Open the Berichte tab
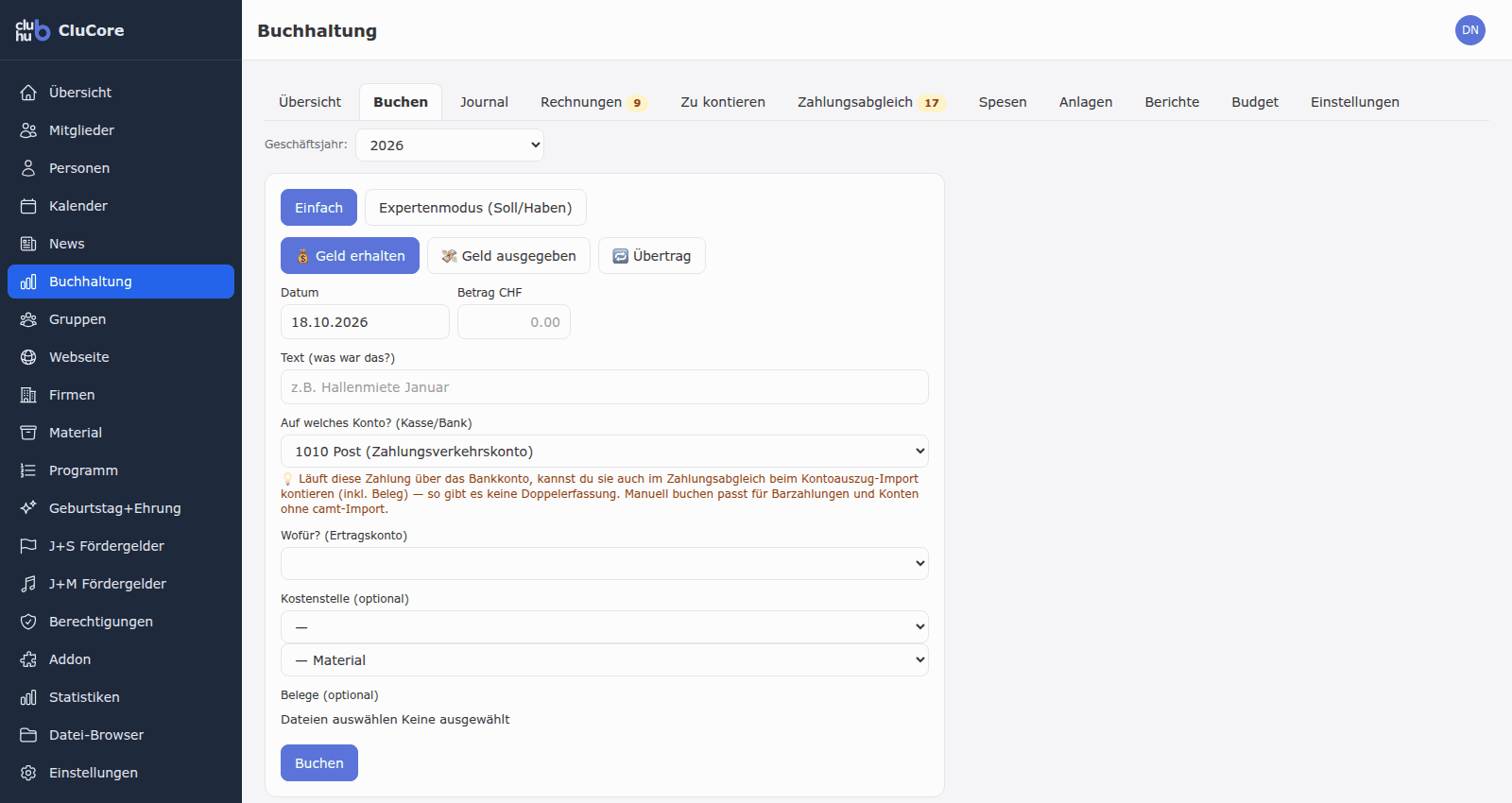The height and width of the screenshot is (803, 1512). tap(1172, 102)
